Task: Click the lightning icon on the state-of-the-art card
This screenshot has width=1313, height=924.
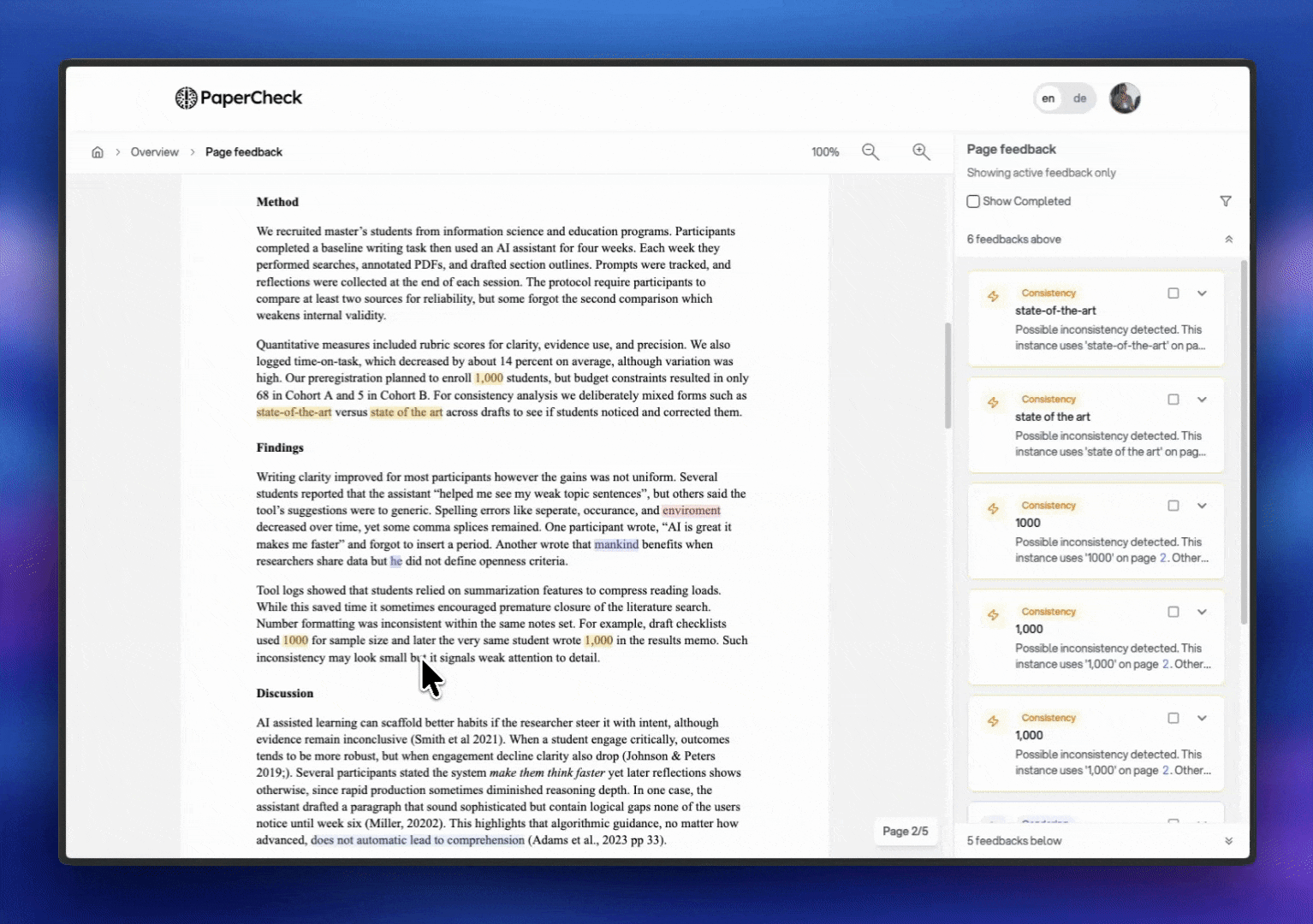Action: (993, 296)
